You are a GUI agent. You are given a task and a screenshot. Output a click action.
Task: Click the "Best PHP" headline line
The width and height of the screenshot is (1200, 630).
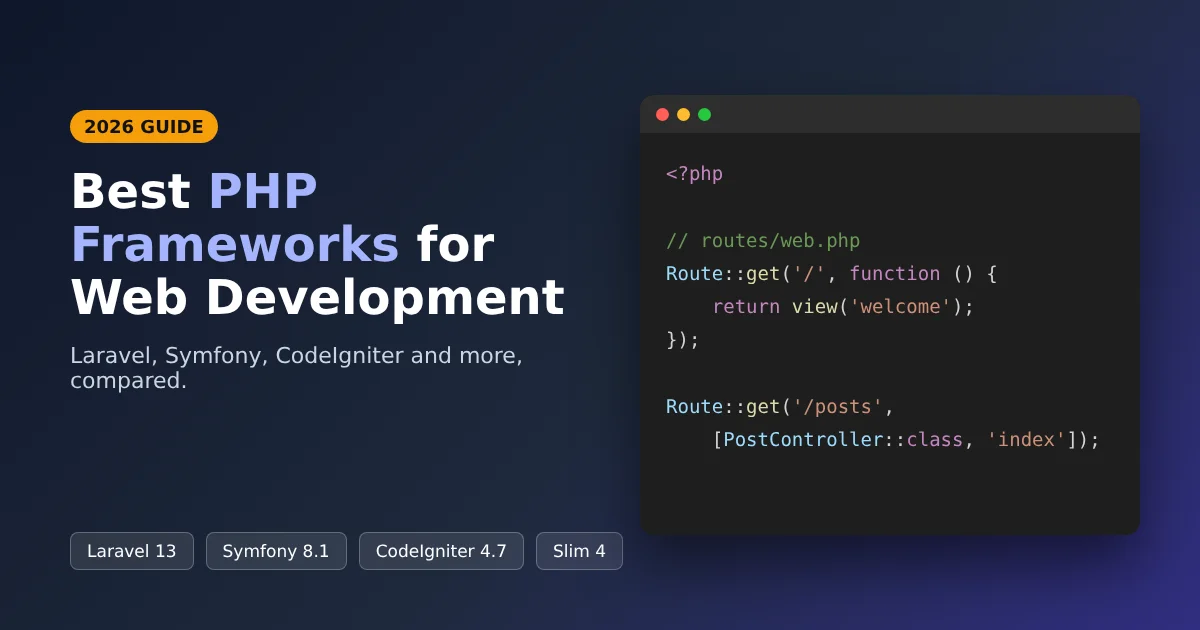(194, 191)
